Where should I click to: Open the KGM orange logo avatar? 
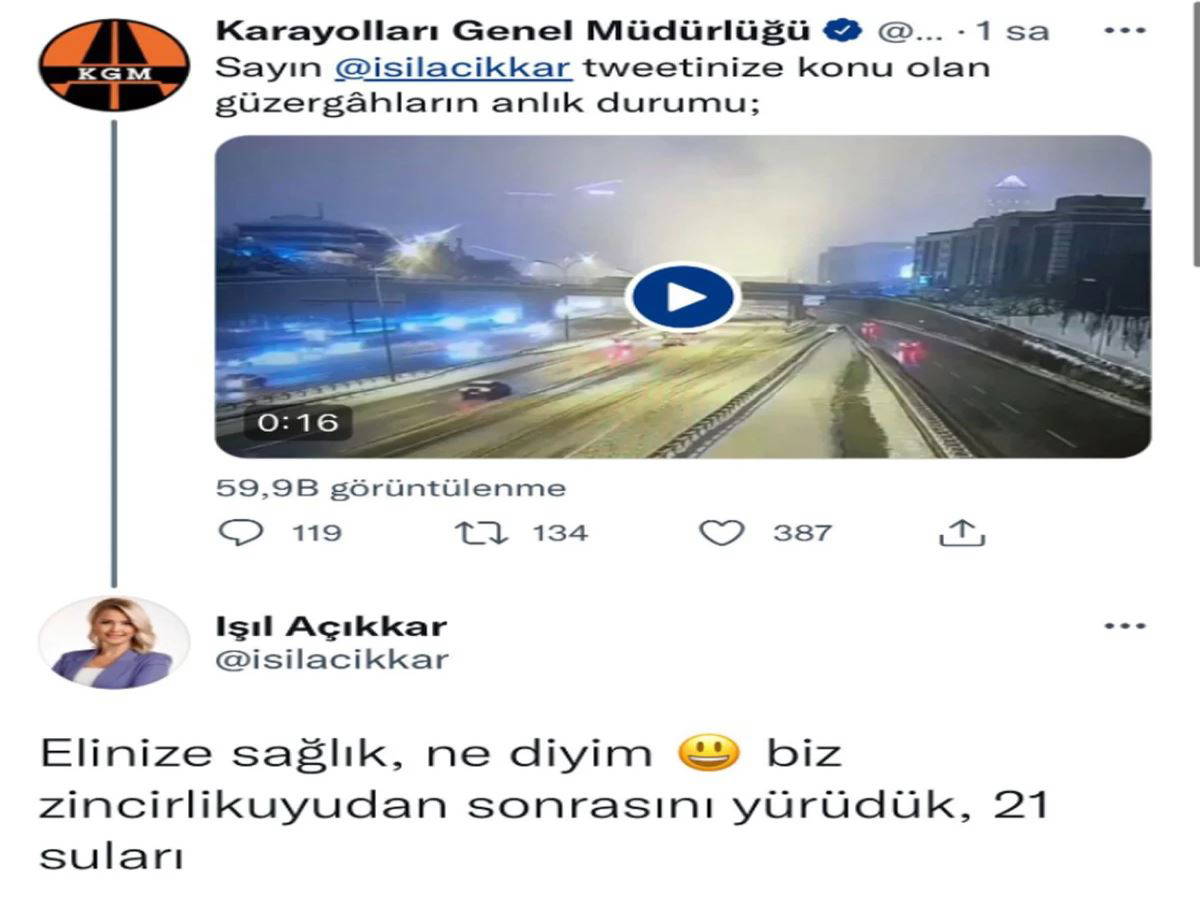point(114,64)
